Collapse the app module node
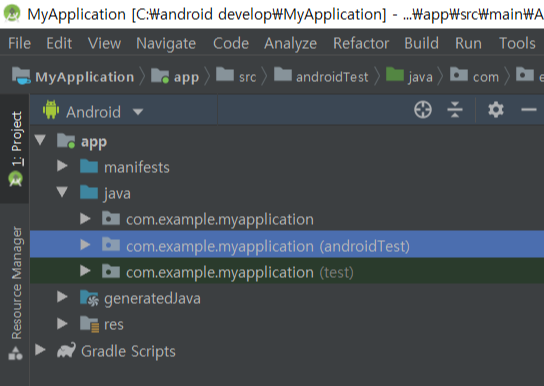Screen dimensions: 544x386 click(40, 140)
